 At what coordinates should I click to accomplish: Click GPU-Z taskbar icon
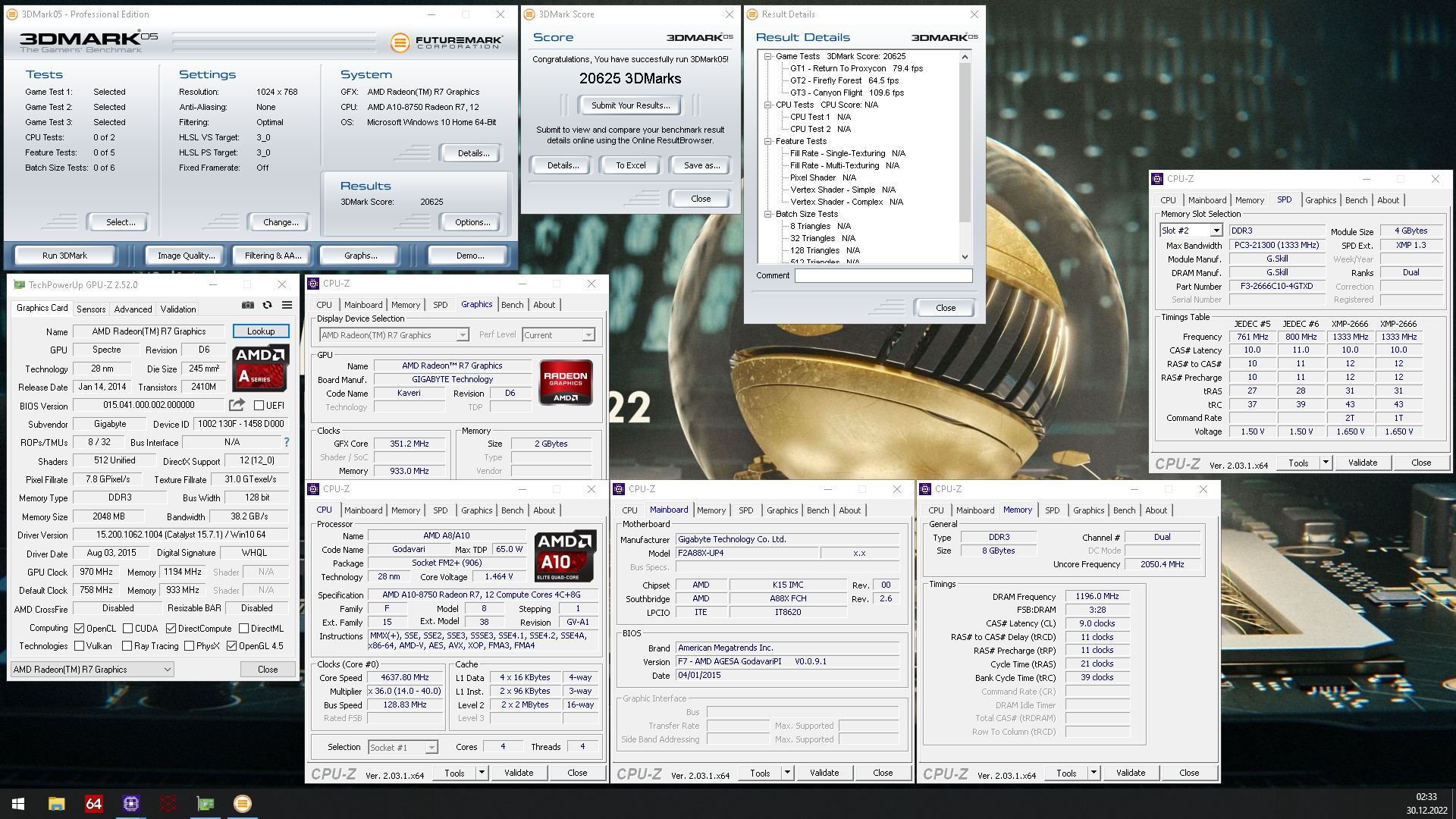click(206, 804)
